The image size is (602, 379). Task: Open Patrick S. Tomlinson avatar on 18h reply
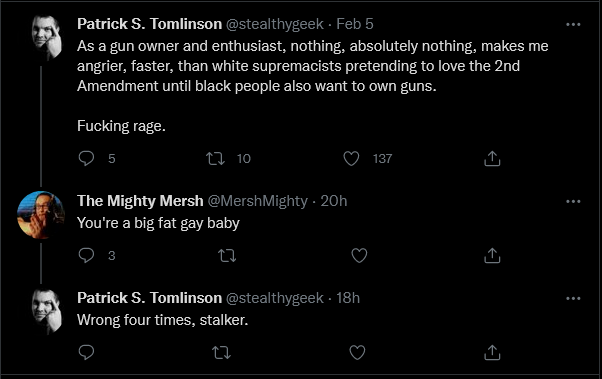pos(47,311)
